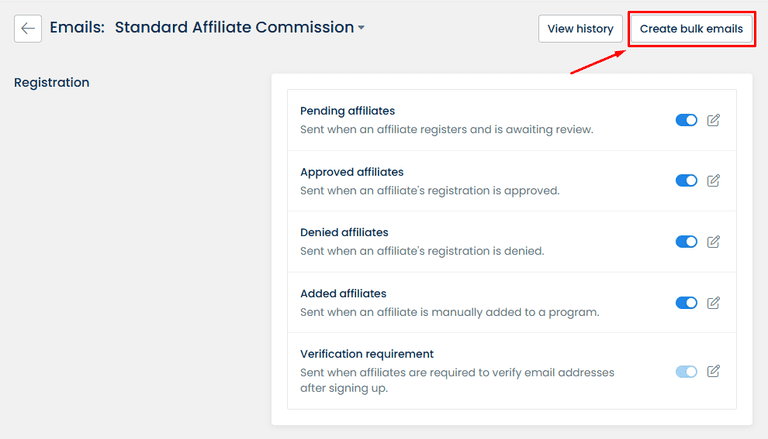768x439 pixels.
Task: Click Create bulk emails button
Action: click(x=691, y=29)
